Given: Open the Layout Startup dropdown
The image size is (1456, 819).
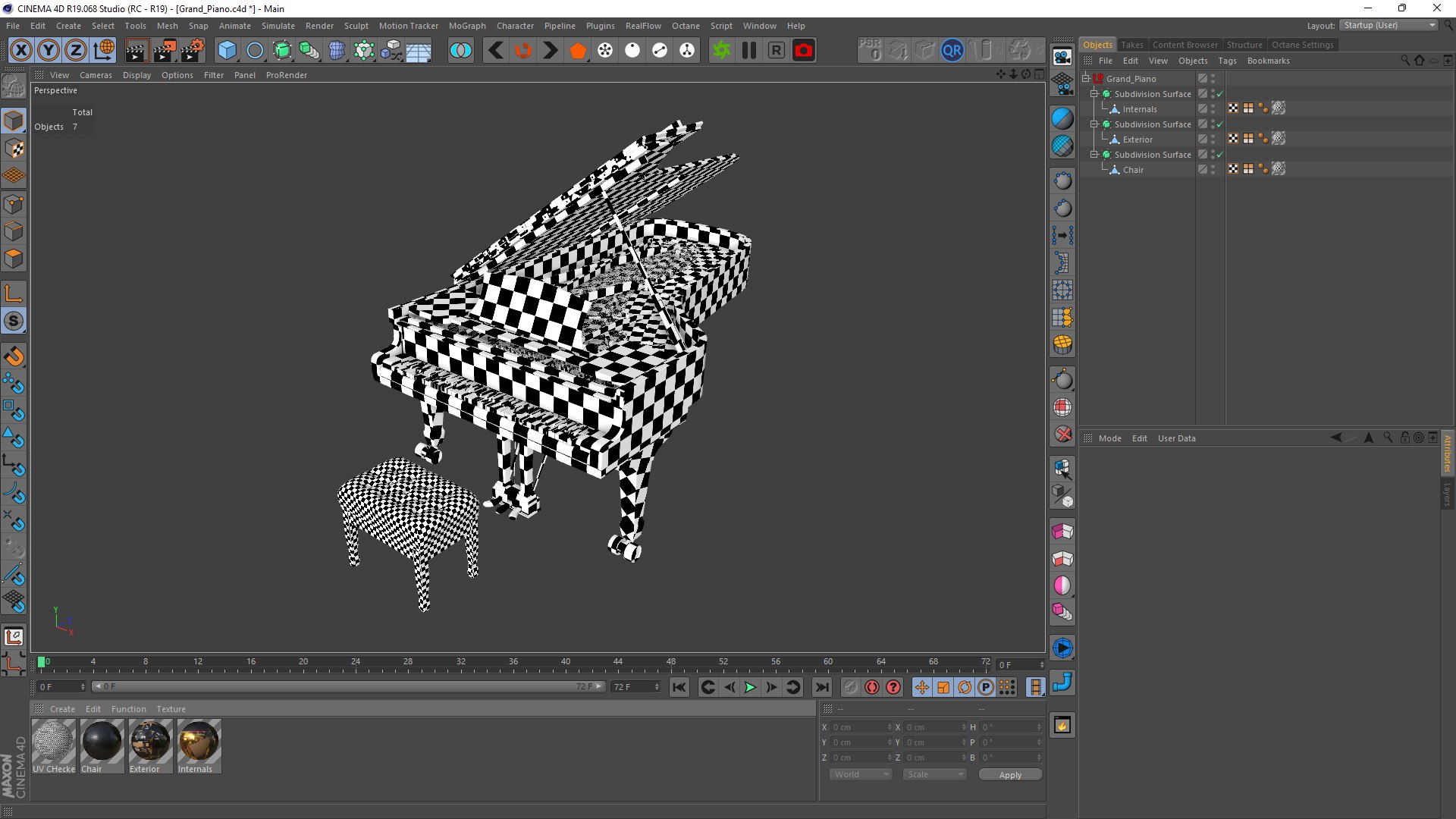Looking at the screenshot, I should coord(1389,25).
